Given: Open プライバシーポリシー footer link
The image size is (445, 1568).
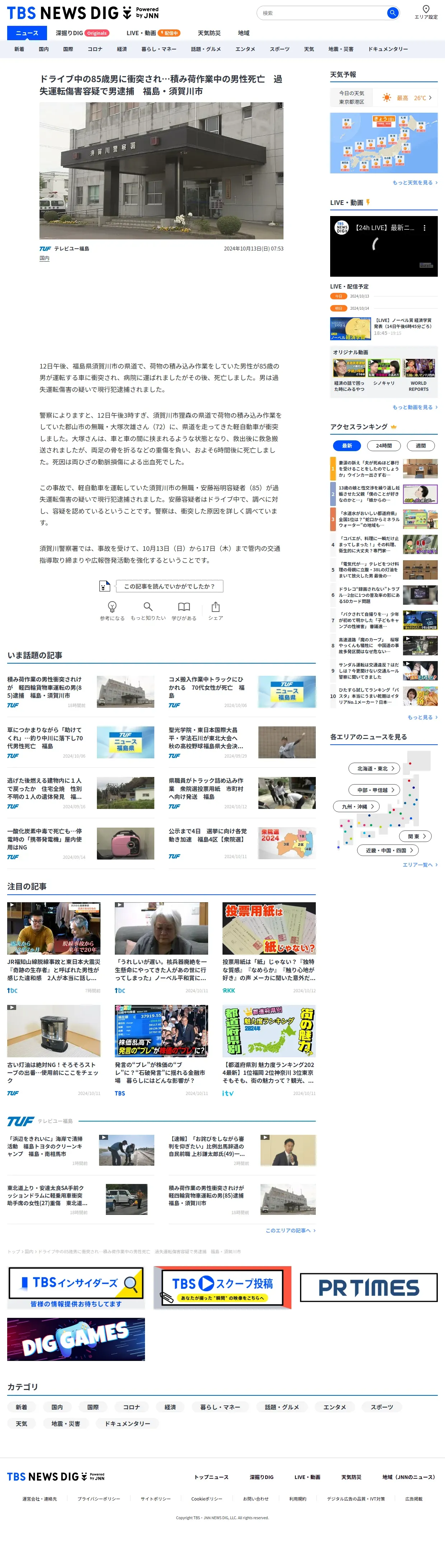Looking at the screenshot, I should tap(99, 1499).
